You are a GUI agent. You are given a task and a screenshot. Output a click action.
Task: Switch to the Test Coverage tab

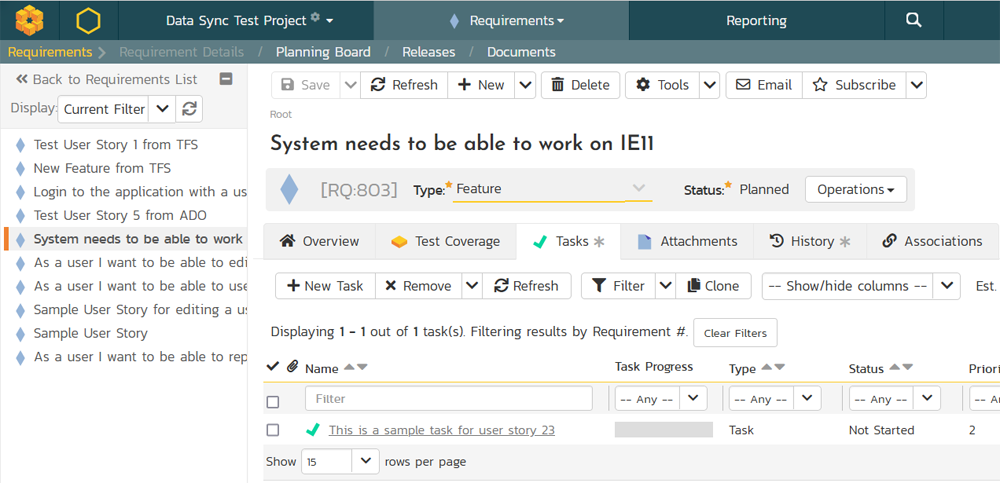click(x=445, y=241)
